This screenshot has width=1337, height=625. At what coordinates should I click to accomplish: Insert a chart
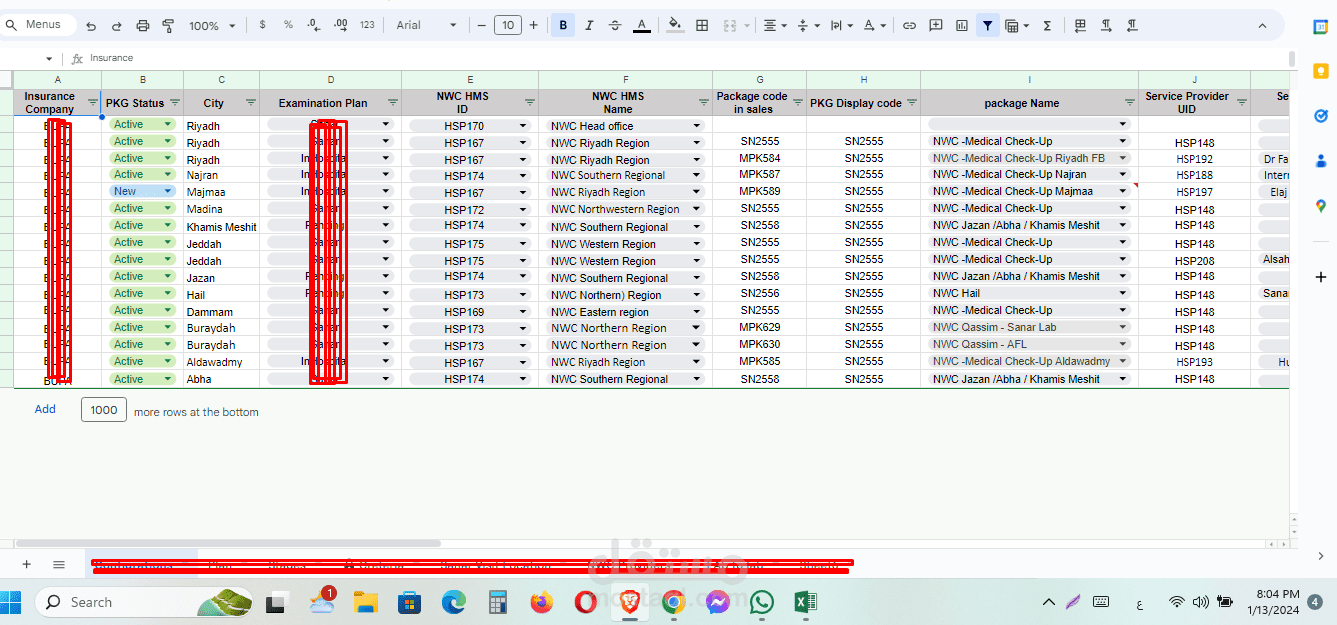(x=962, y=25)
